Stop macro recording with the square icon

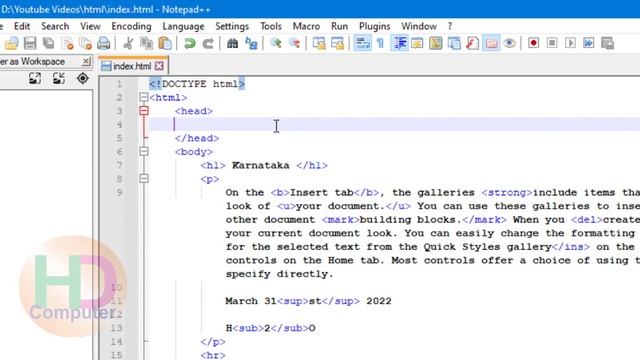click(552, 43)
